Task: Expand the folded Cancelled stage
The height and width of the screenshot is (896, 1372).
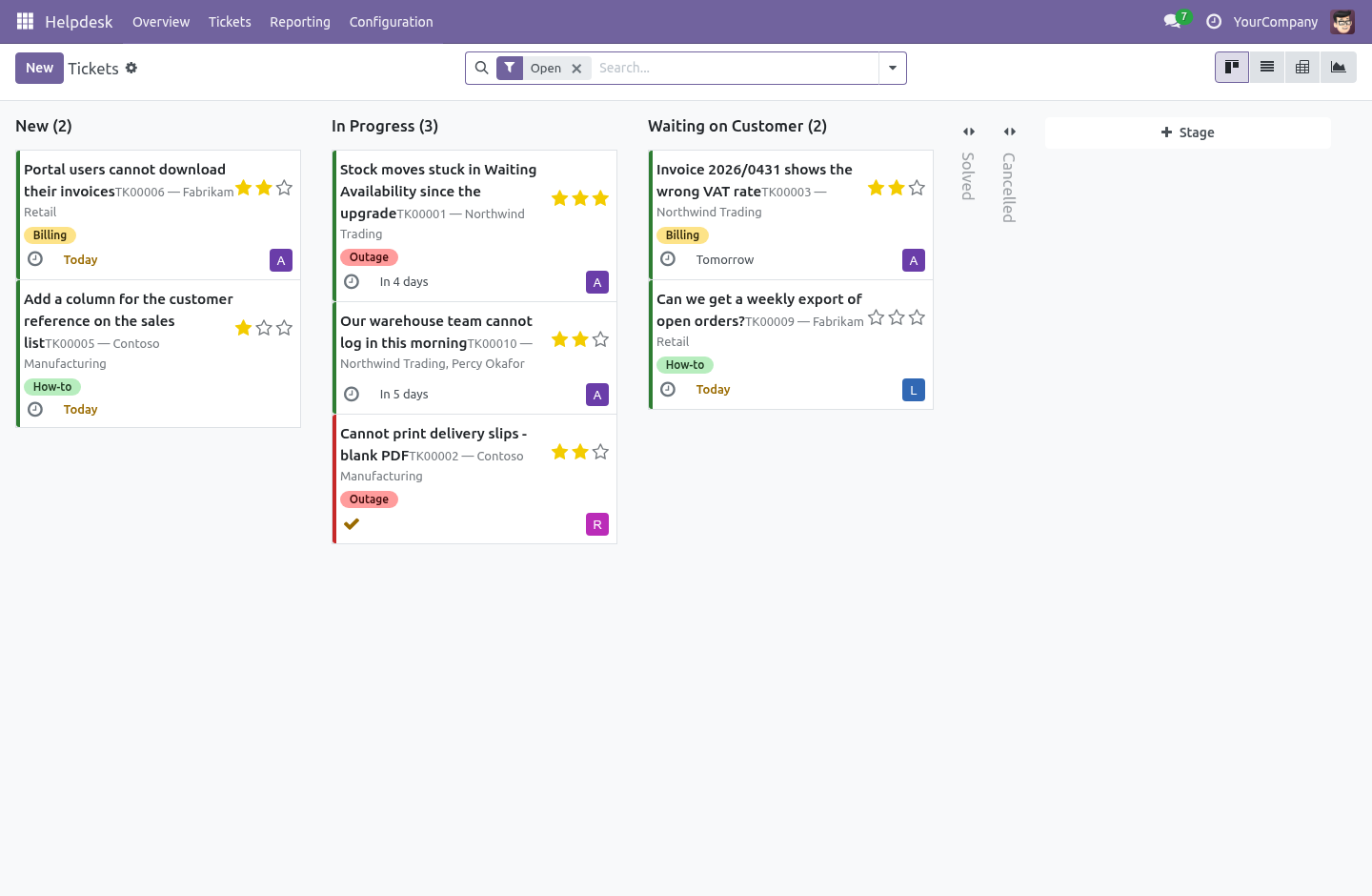Action: tap(1010, 132)
